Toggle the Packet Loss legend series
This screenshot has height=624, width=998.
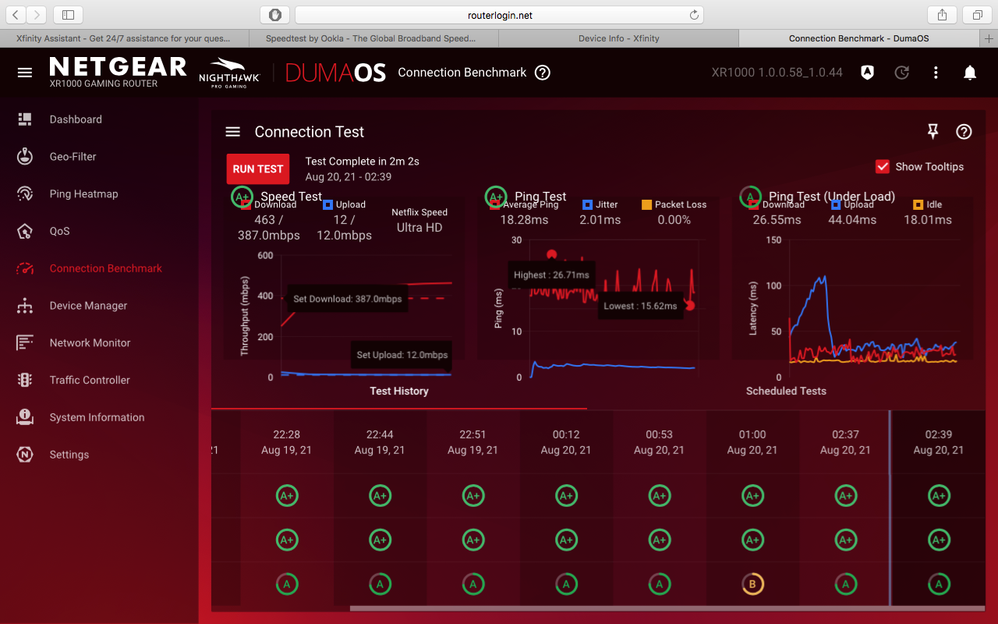click(x=674, y=204)
